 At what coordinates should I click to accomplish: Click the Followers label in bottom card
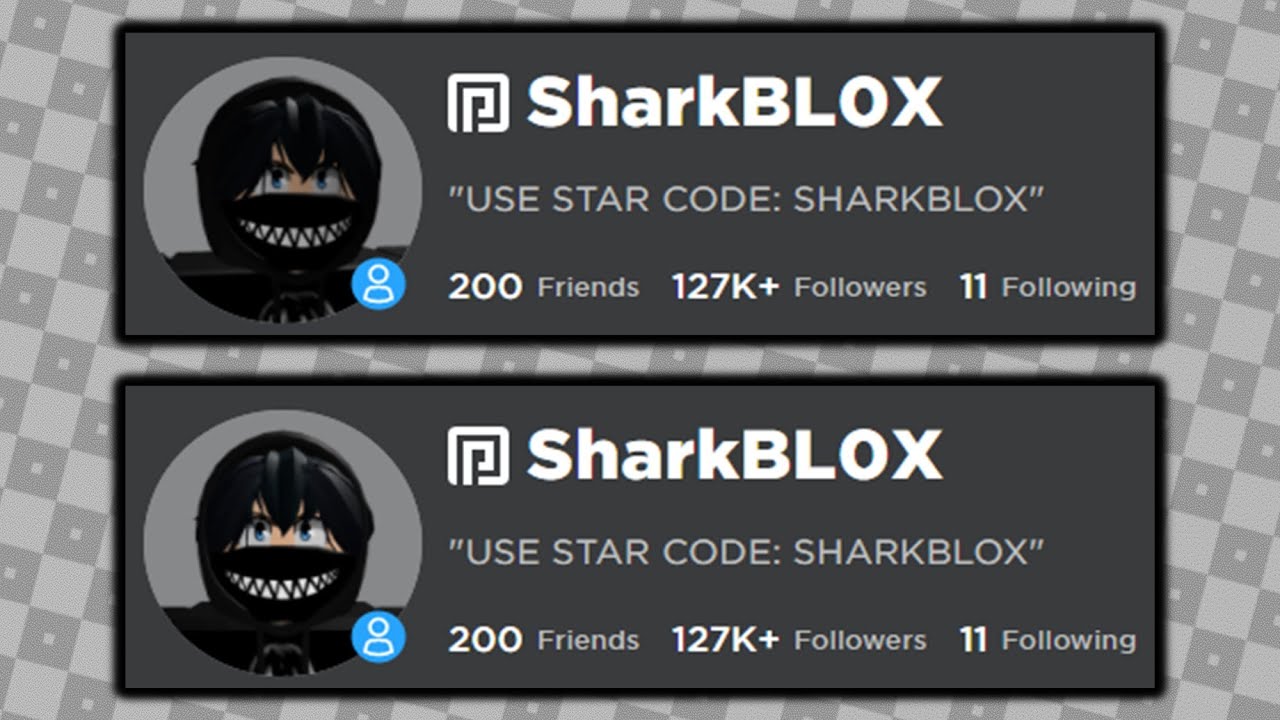[860, 640]
